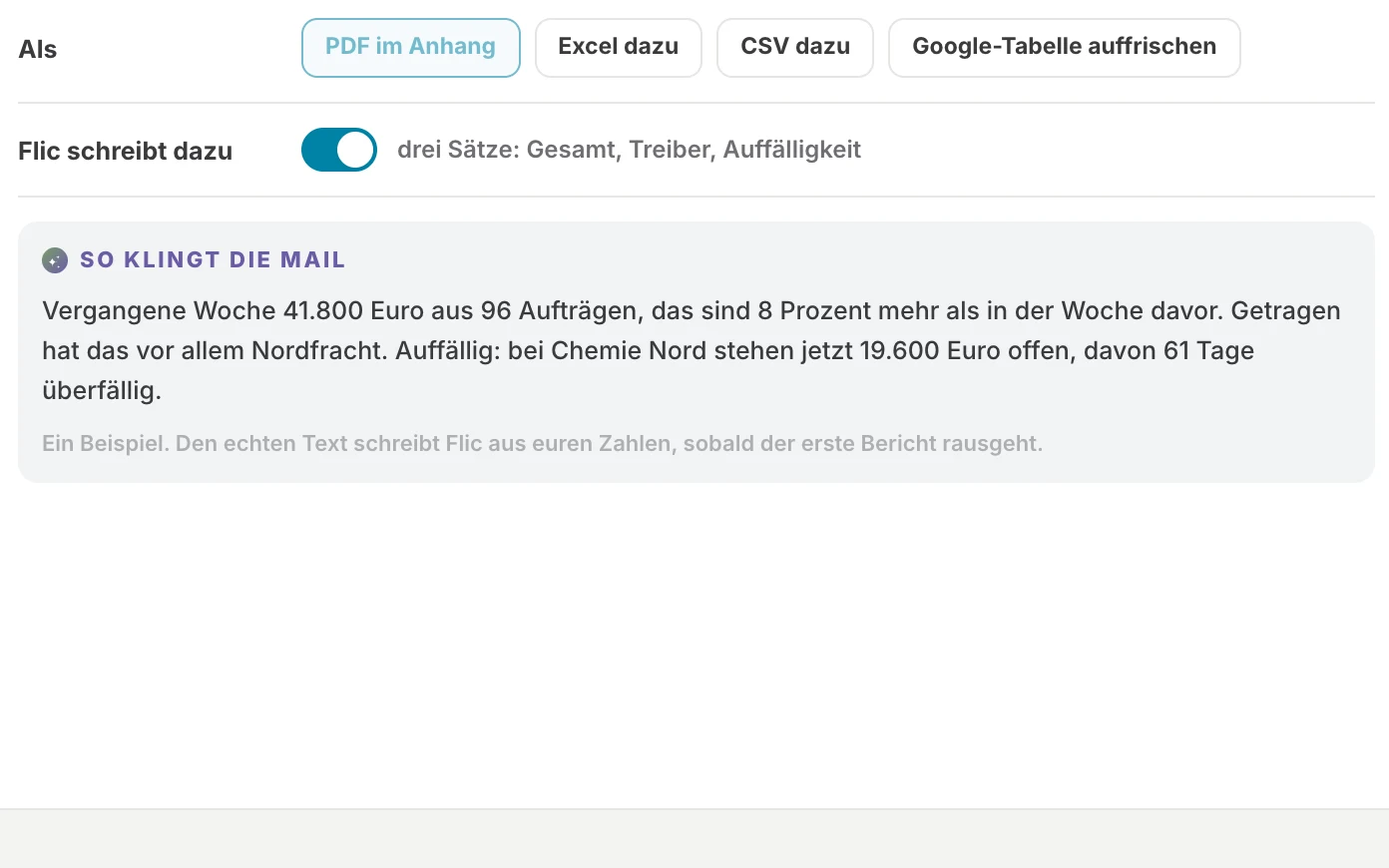This screenshot has height=868, width=1389.
Task: Click the sparkle icon beside SO KLINGT DIE MAIL
Action: (x=55, y=260)
